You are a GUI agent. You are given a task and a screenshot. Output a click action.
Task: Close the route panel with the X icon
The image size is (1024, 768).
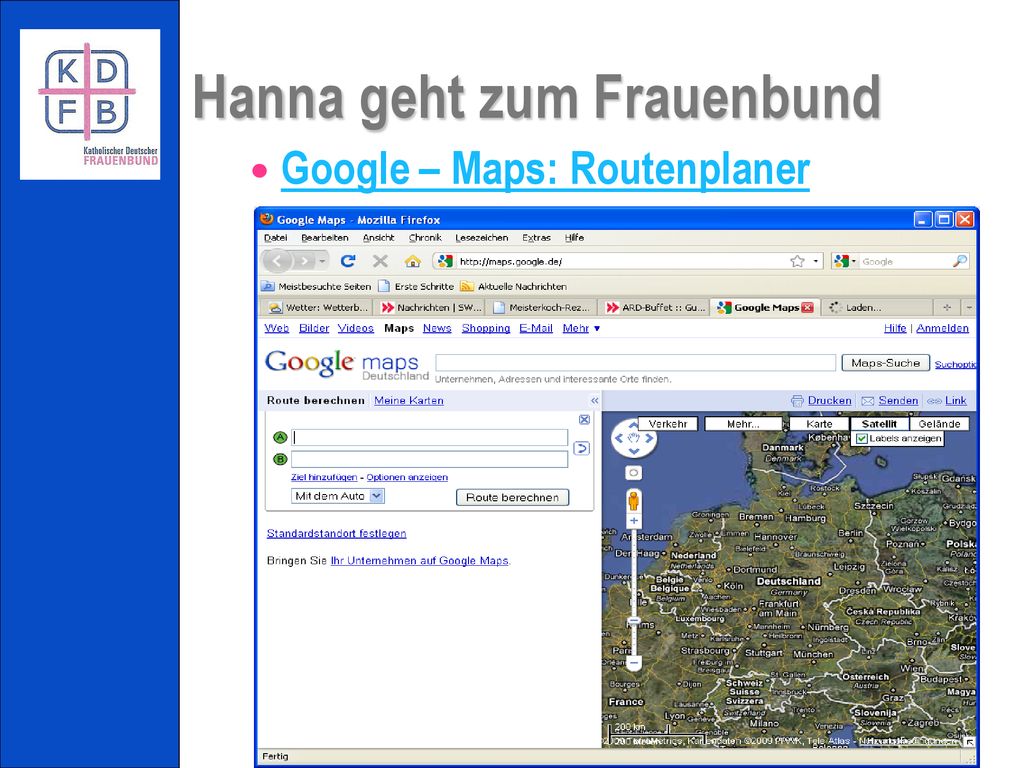(x=584, y=419)
